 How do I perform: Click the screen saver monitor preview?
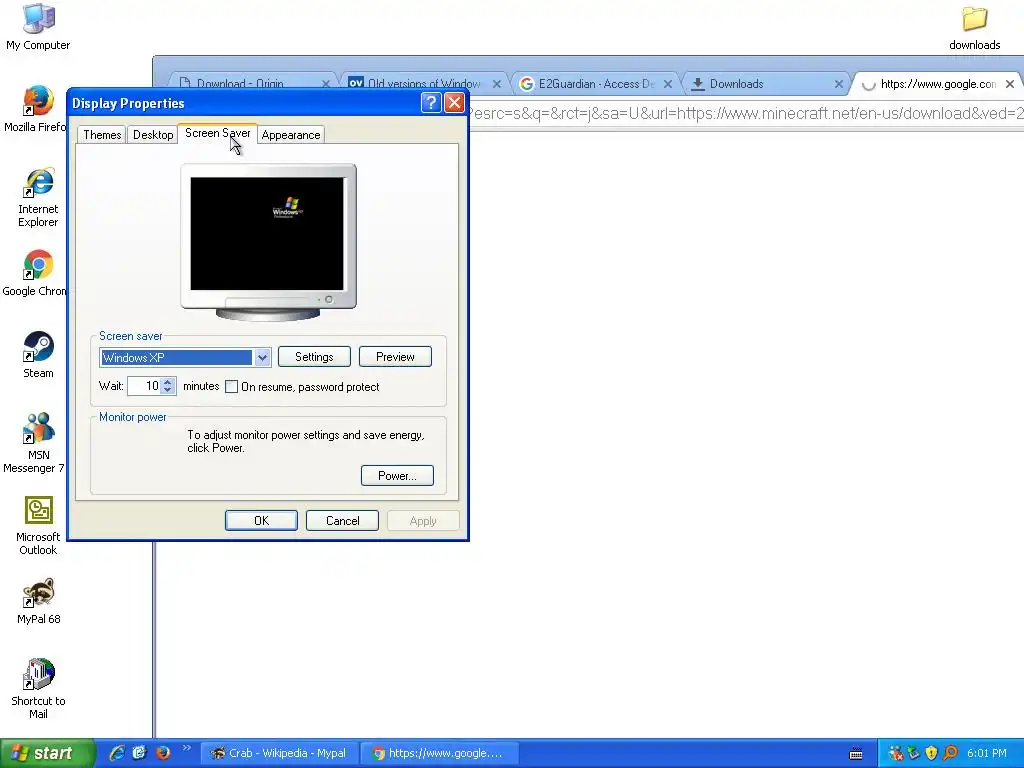tap(268, 234)
